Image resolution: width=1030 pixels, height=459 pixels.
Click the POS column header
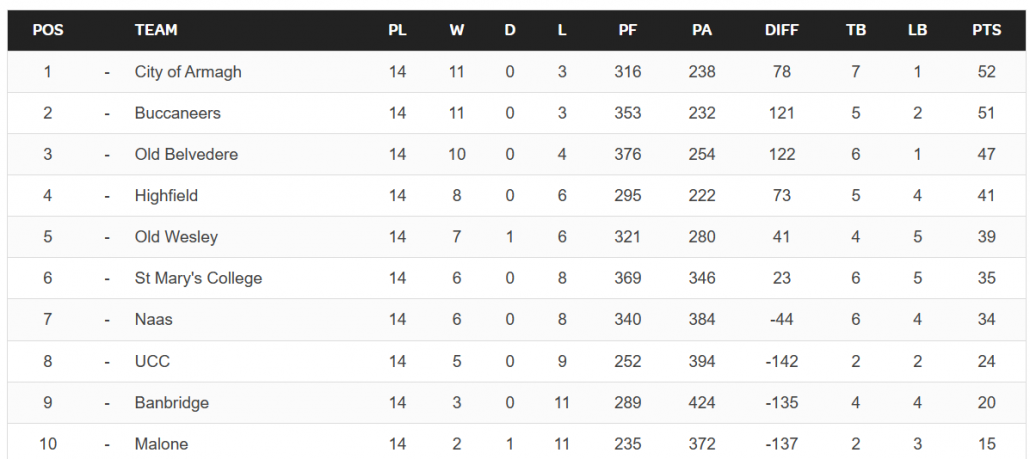tap(48, 30)
